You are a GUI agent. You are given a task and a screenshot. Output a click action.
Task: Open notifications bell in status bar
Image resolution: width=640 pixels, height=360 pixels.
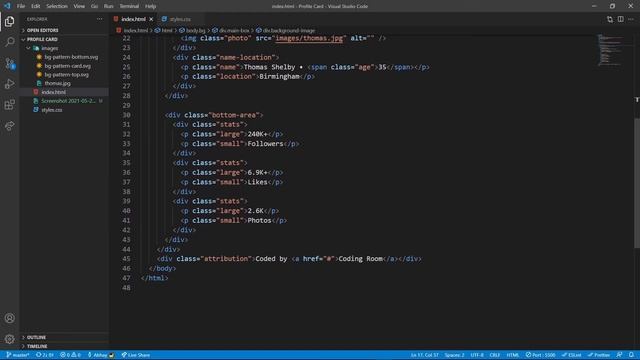[x=631, y=355]
